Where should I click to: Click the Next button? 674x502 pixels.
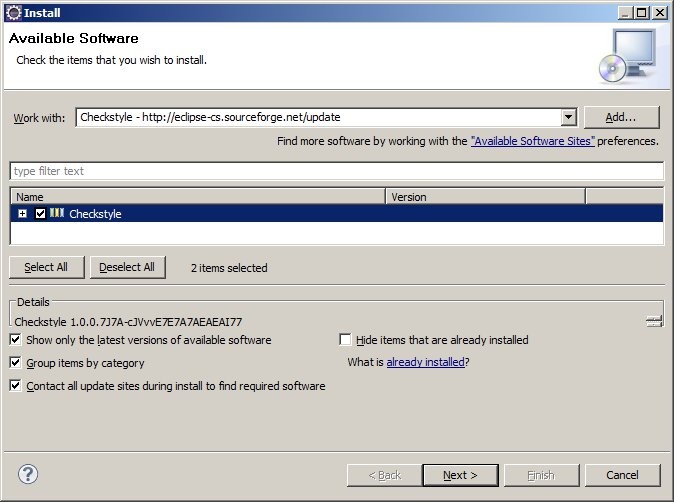click(460, 474)
